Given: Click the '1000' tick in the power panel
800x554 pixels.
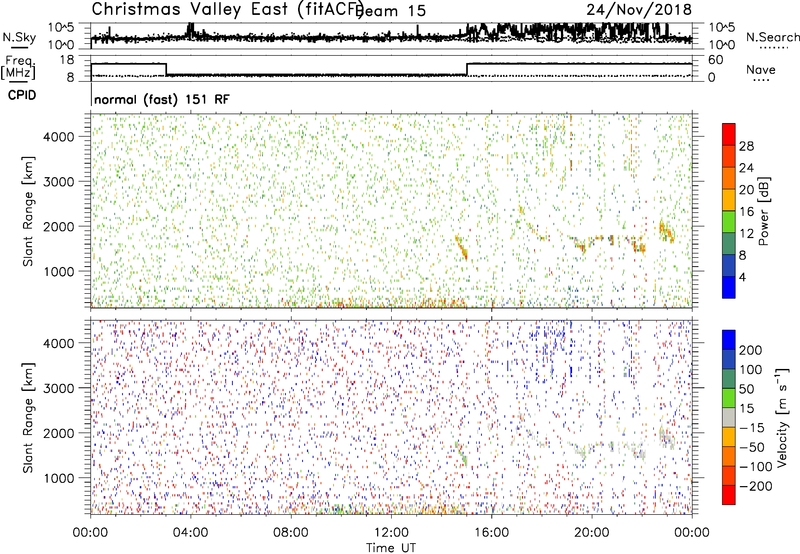Looking at the screenshot, I should [x=58, y=271].
